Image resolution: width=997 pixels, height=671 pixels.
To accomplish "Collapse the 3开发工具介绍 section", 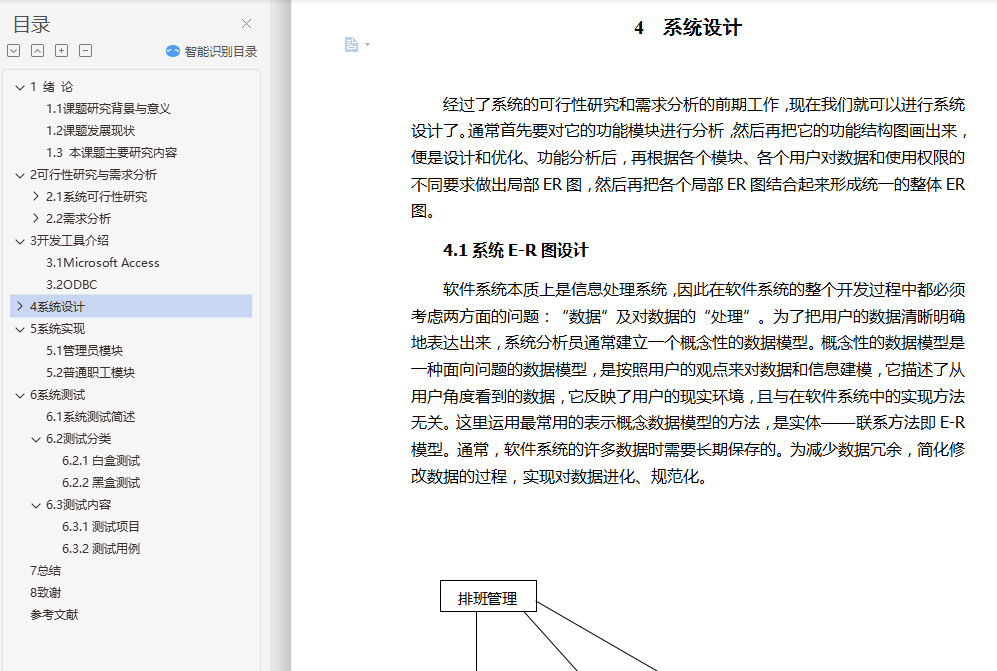I will pyautogui.click(x=20, y=241).
